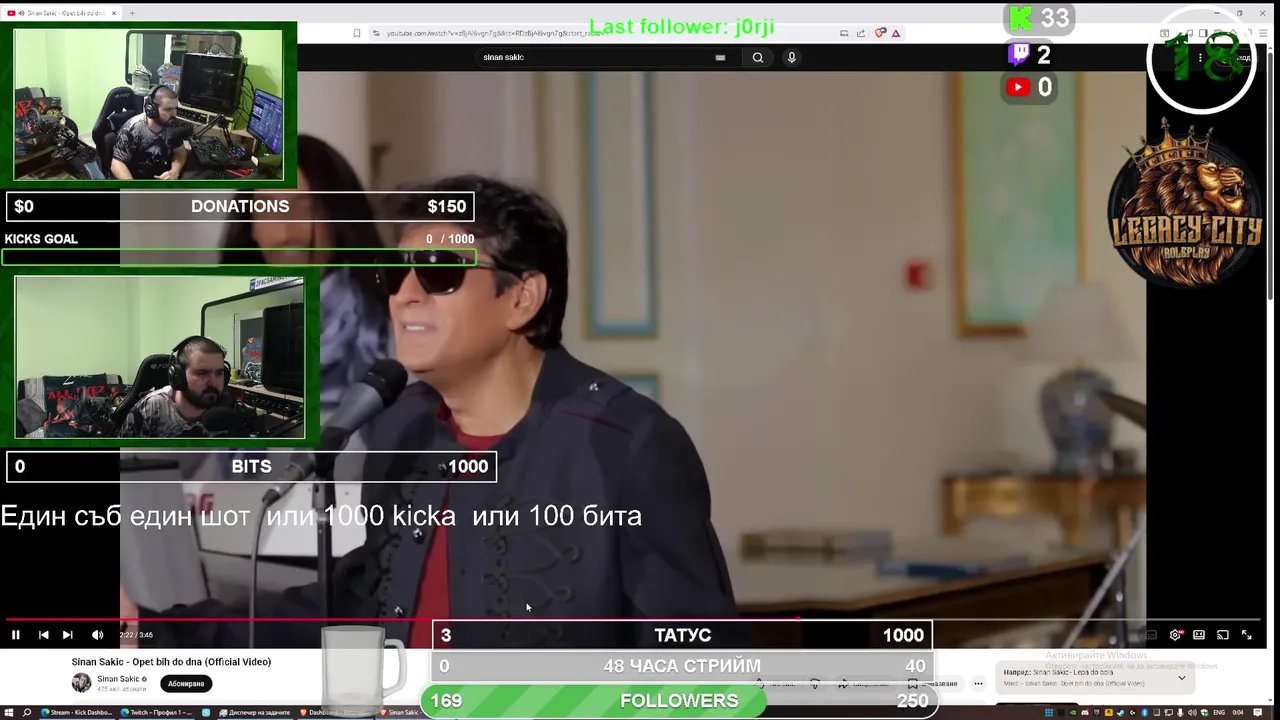Open a new browser tab
The height and width of the screenshot is (720, 1280).
click(x=132, y=13)
